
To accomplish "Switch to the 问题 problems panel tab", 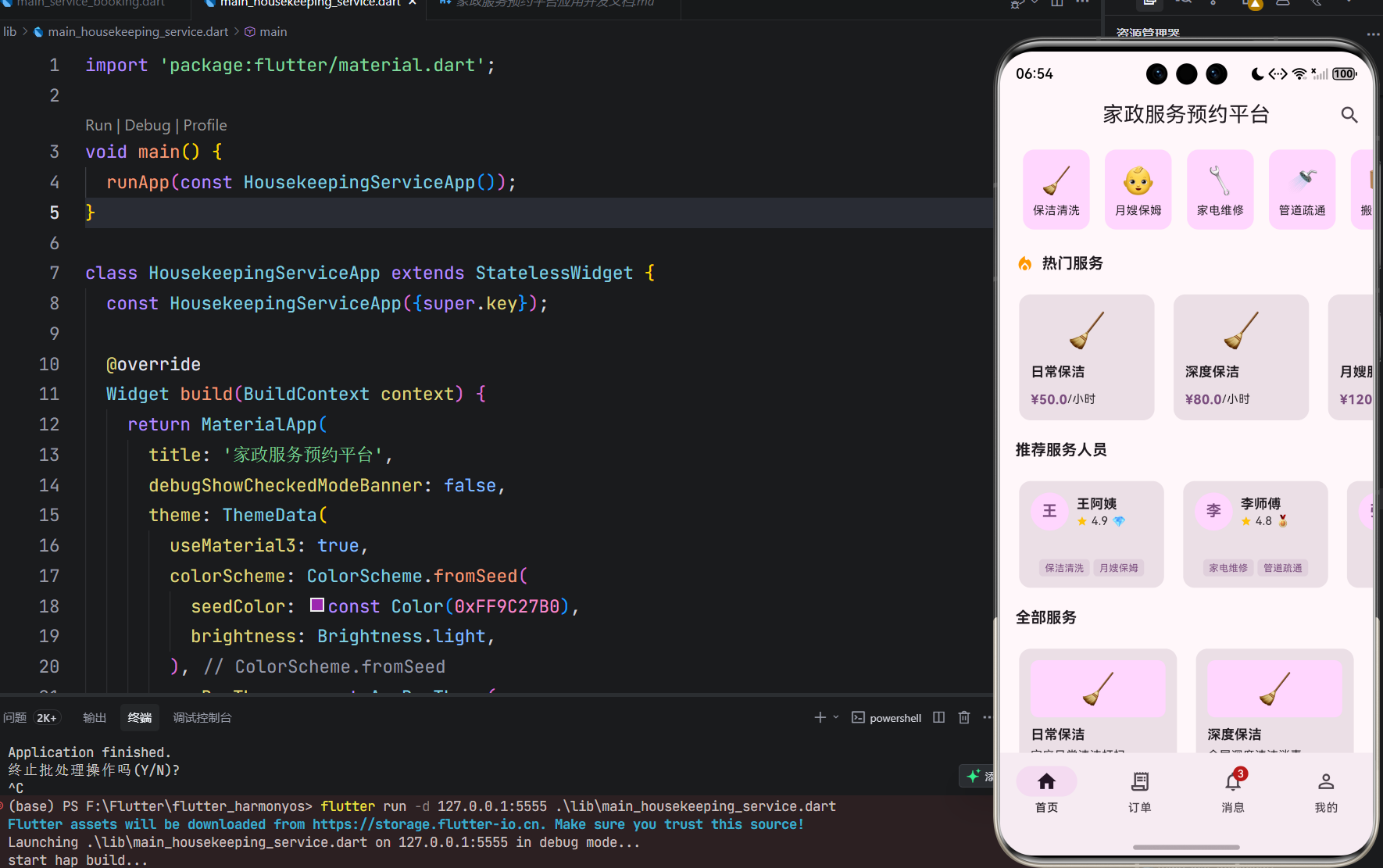I will click(15, 717).
